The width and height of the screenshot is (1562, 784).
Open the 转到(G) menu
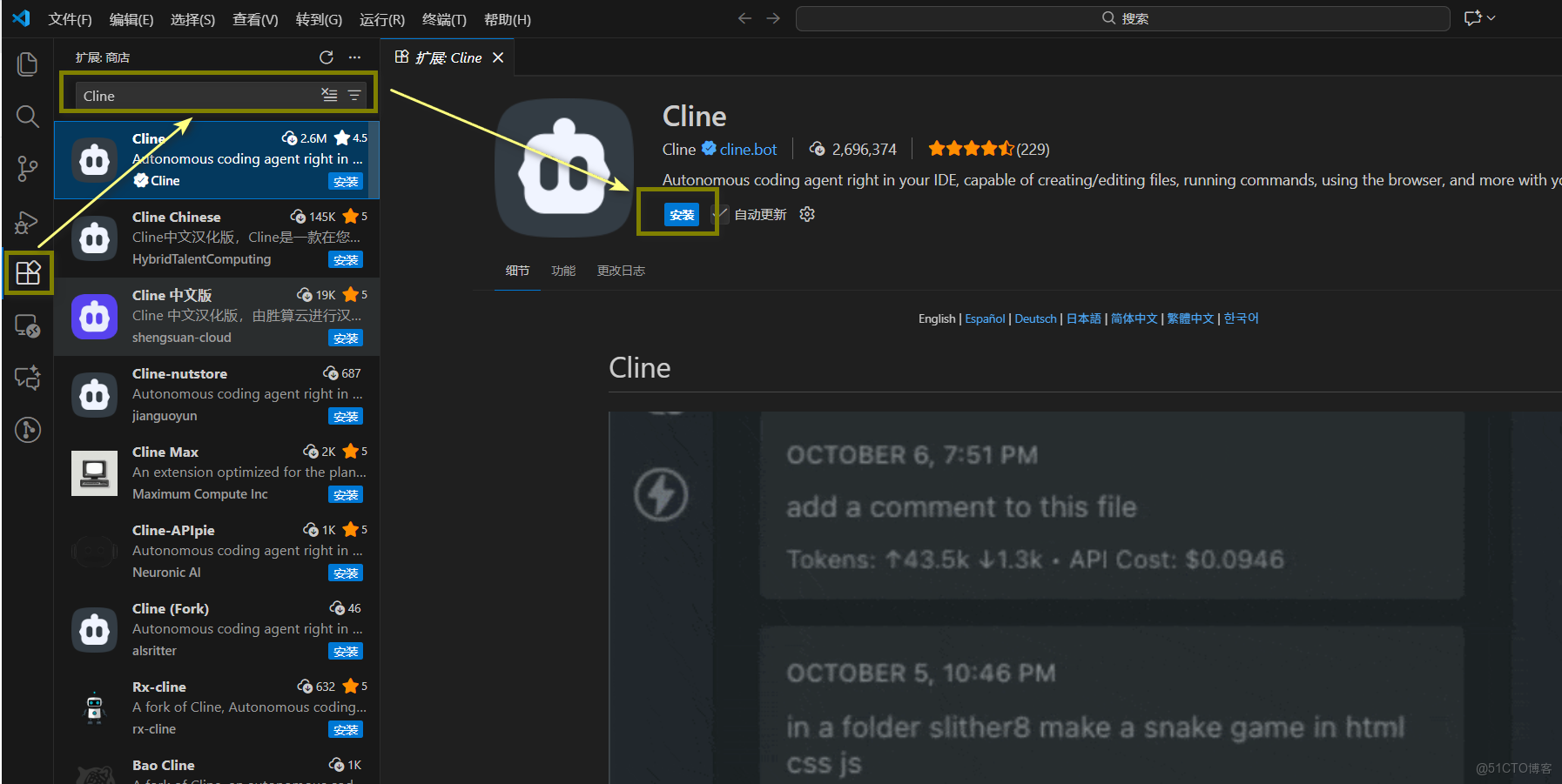point(319,19)
